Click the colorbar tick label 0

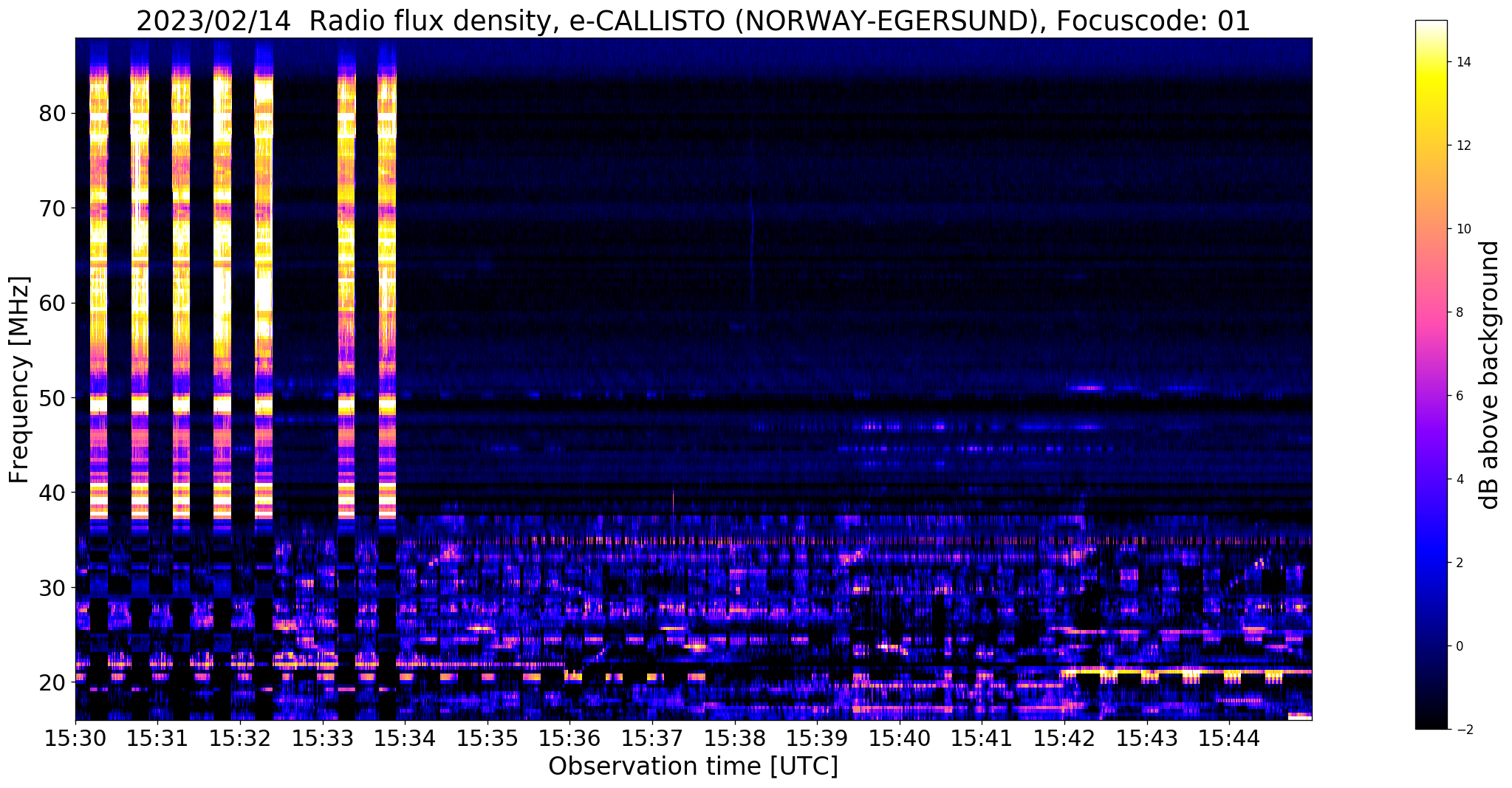tap(1459, 646)
